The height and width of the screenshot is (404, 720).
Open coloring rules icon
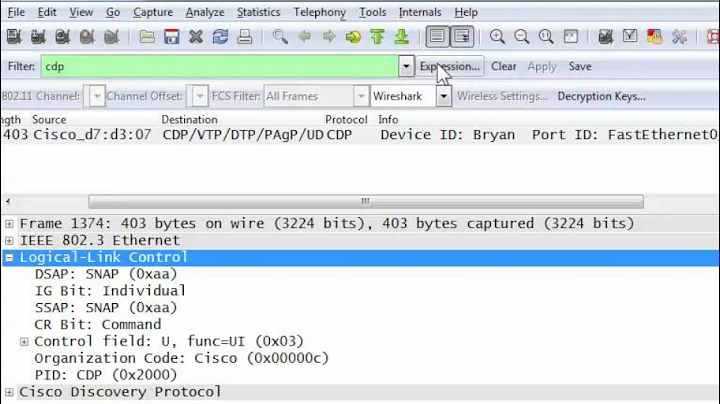(x=654, y=36)
